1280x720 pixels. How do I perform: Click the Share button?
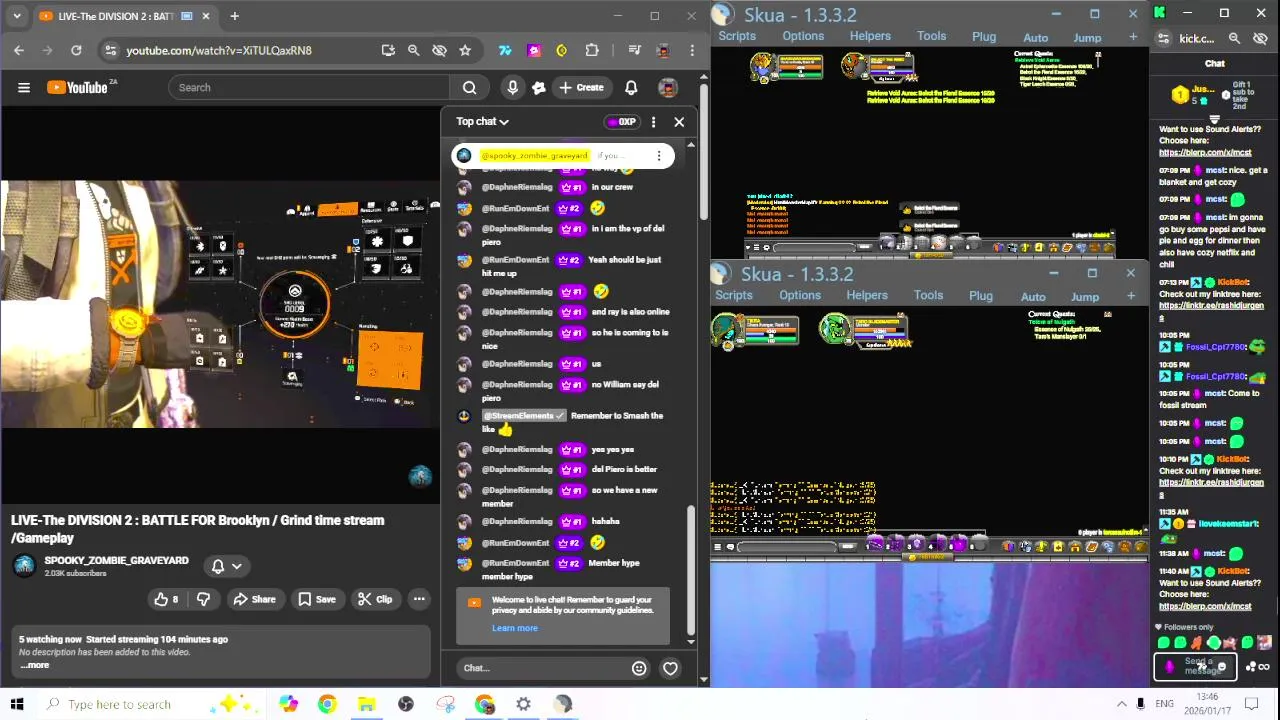tap(254, 599)
